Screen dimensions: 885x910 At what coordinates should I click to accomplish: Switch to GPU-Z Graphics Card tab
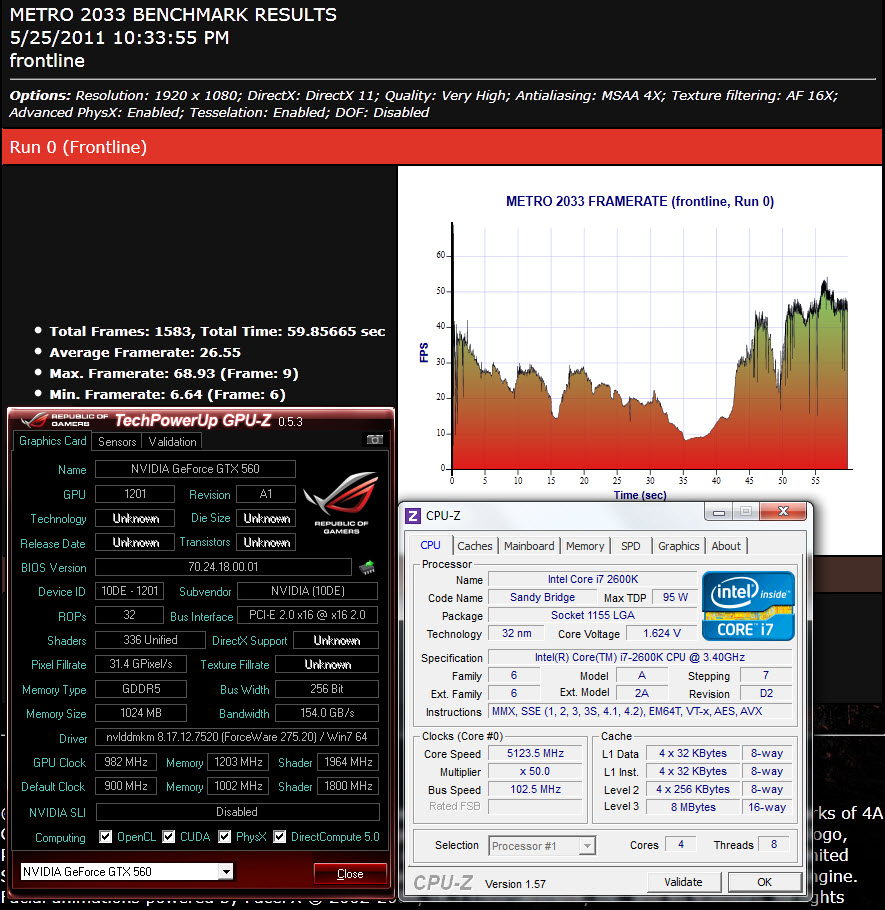tap(52, 441)
